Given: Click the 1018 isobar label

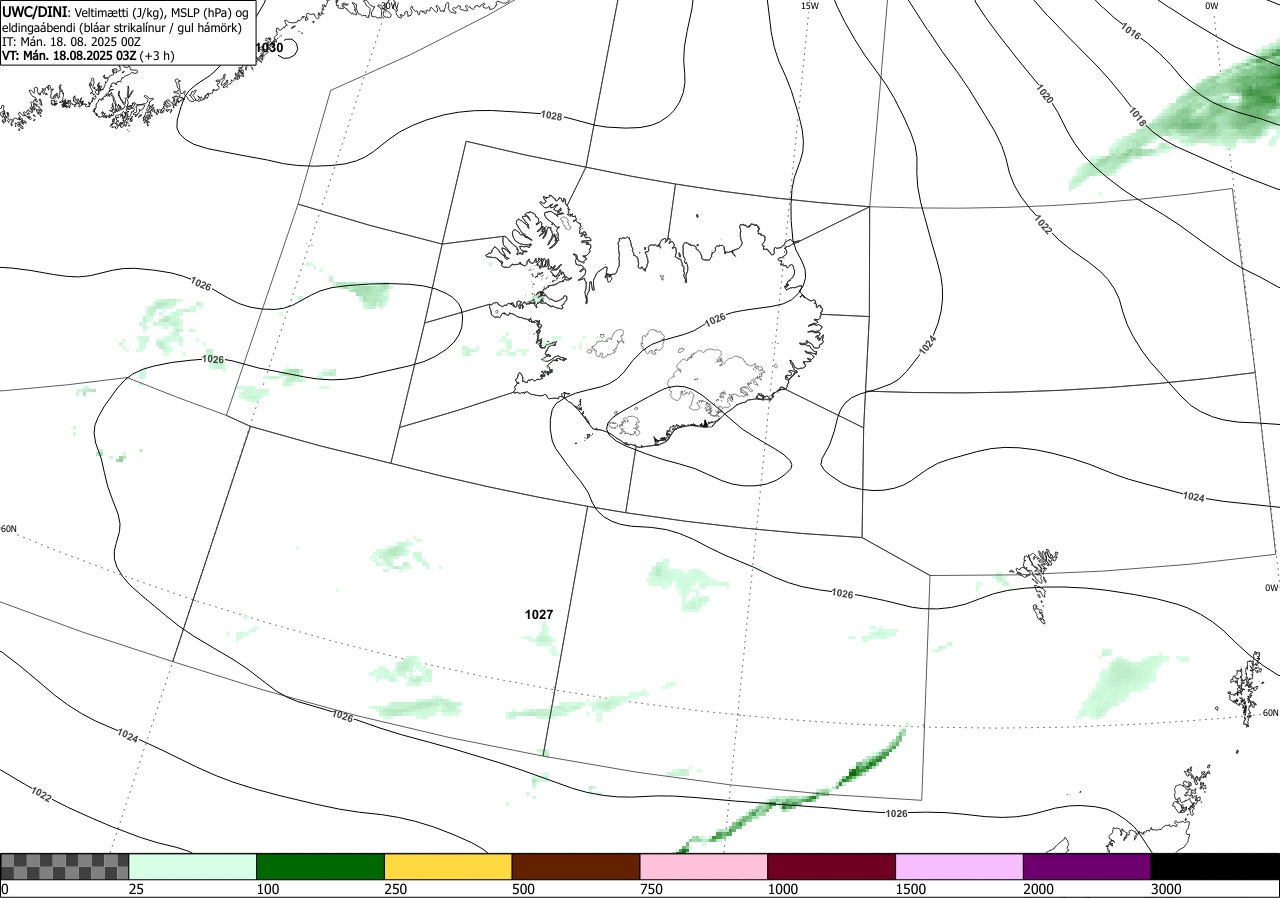Looking at the screenshot, I should [x=1137, y=115].
